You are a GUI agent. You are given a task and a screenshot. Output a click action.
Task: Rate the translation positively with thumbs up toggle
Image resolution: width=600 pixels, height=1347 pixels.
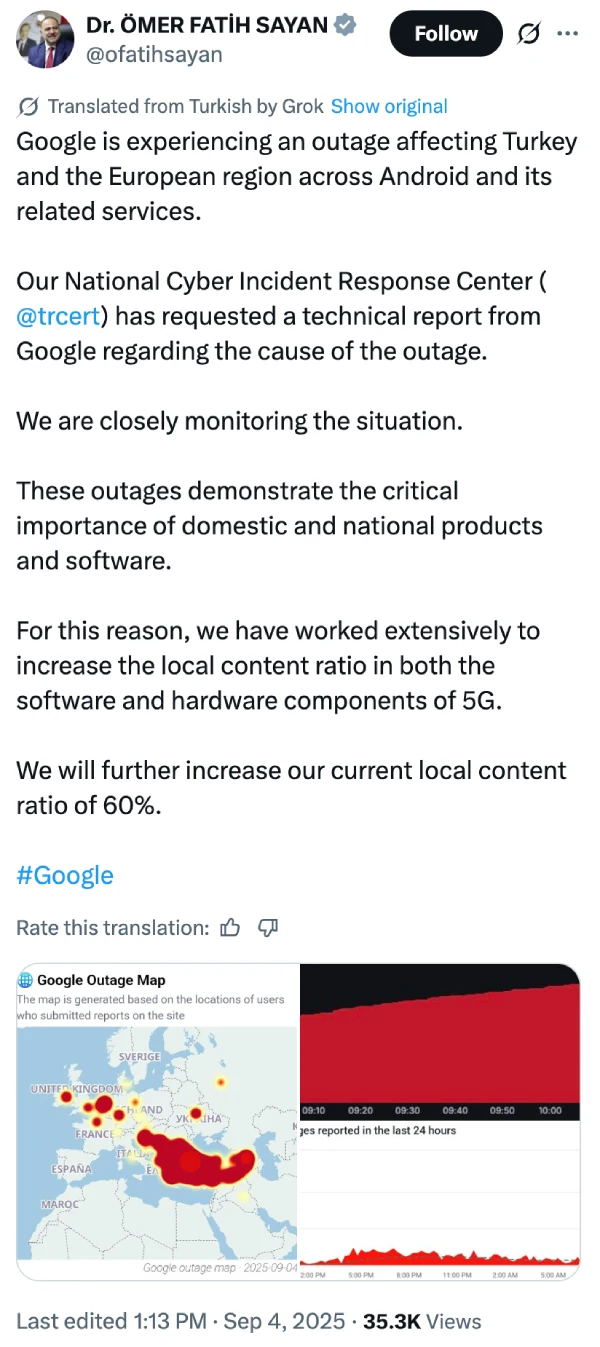pos(231,928)
